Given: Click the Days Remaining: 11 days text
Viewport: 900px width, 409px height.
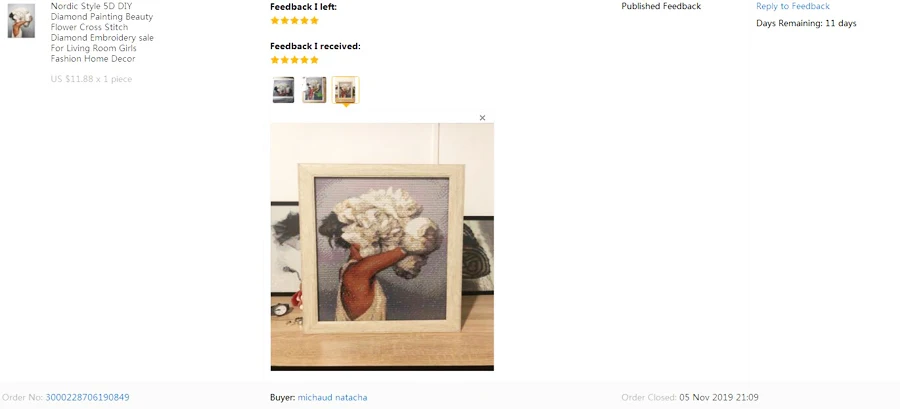Looking at the screenshot, I should coord(806,24).
